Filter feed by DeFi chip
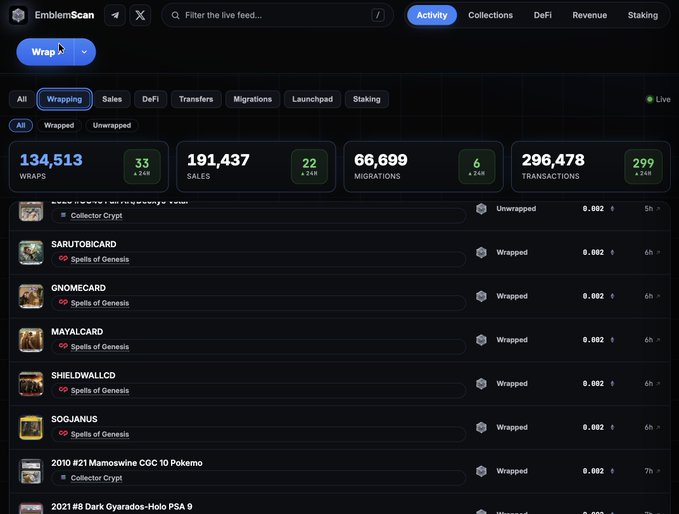Screen dimensions: 679x514 (x=150, y=99)
